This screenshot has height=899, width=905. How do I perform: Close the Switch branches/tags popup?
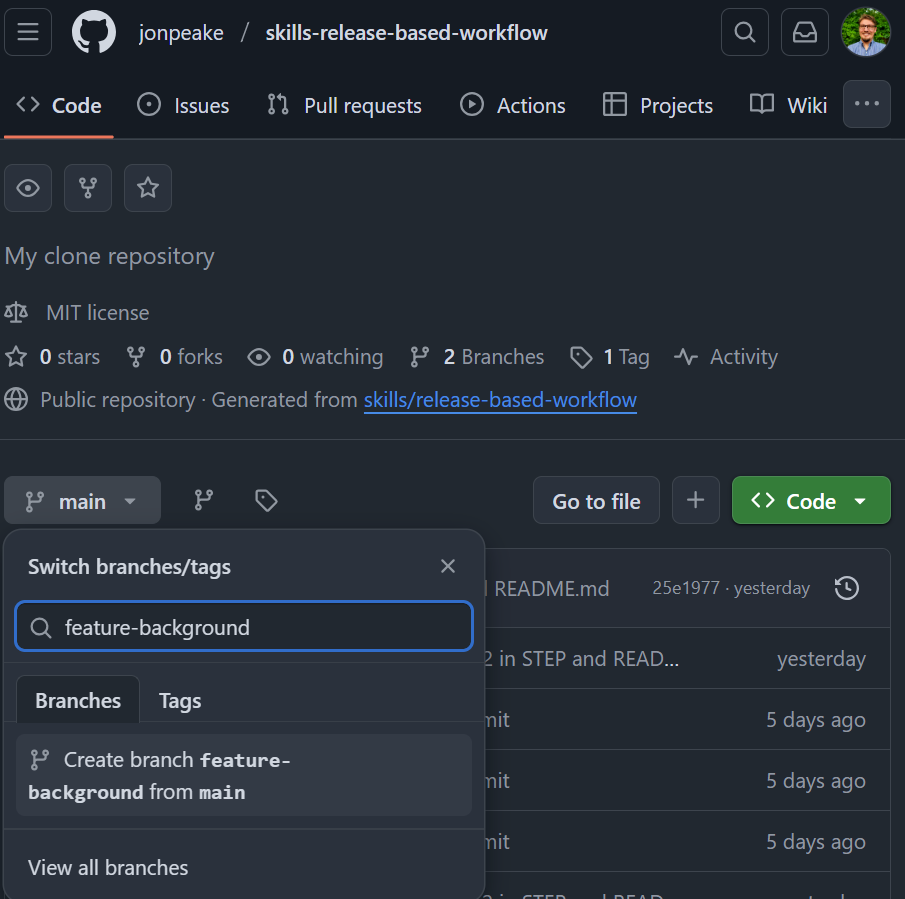point(448,566)
